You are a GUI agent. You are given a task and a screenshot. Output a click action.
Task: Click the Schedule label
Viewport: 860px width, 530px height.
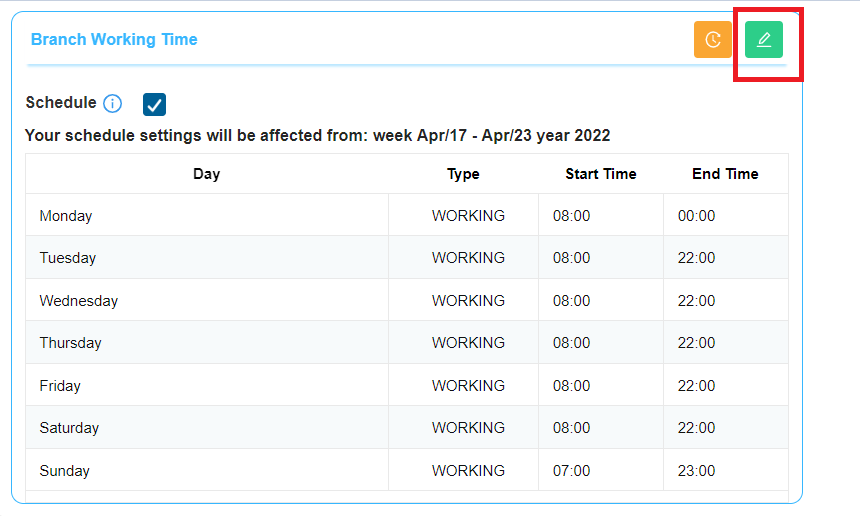click(x=61, y=103)
